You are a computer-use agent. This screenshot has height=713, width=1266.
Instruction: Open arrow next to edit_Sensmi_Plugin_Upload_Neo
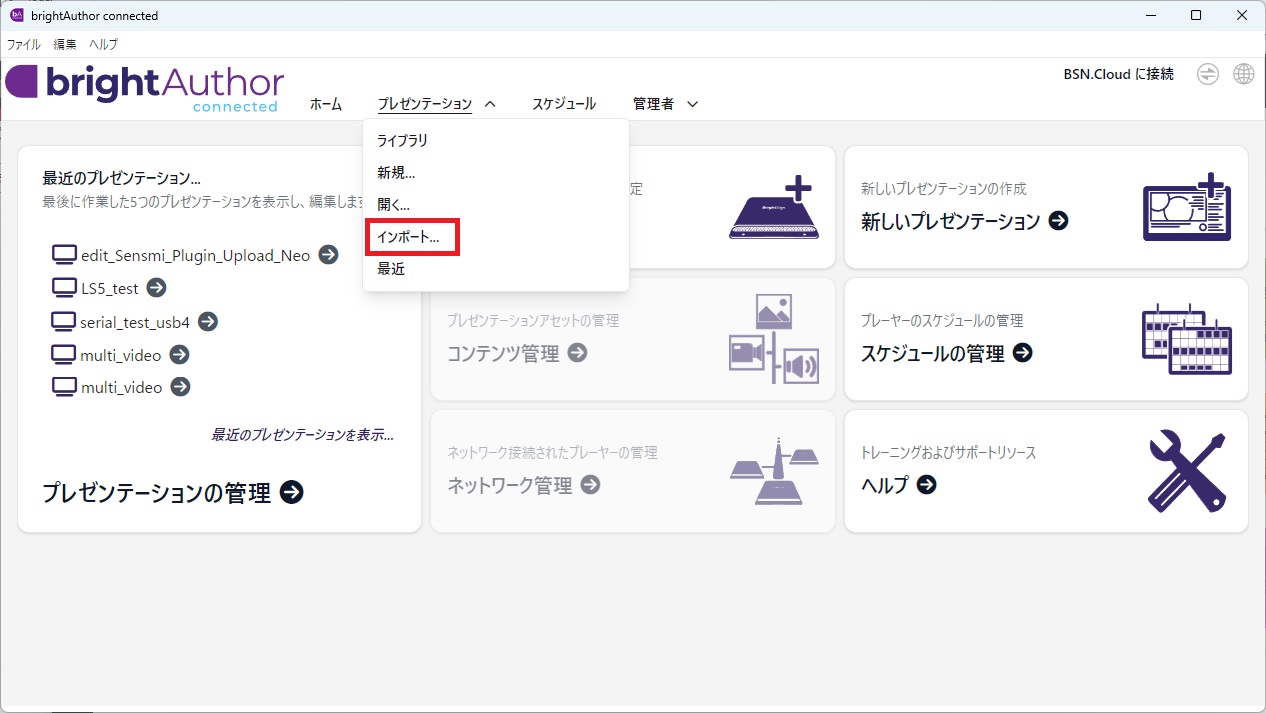328,255
